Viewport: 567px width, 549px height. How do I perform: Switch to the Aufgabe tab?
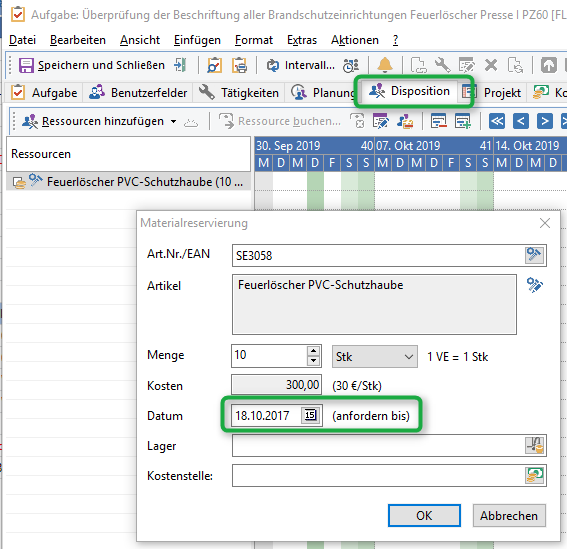[x=44, y=93]
